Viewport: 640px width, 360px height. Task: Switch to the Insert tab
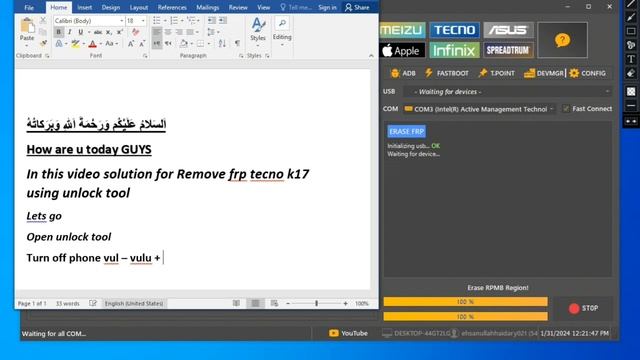84,7
